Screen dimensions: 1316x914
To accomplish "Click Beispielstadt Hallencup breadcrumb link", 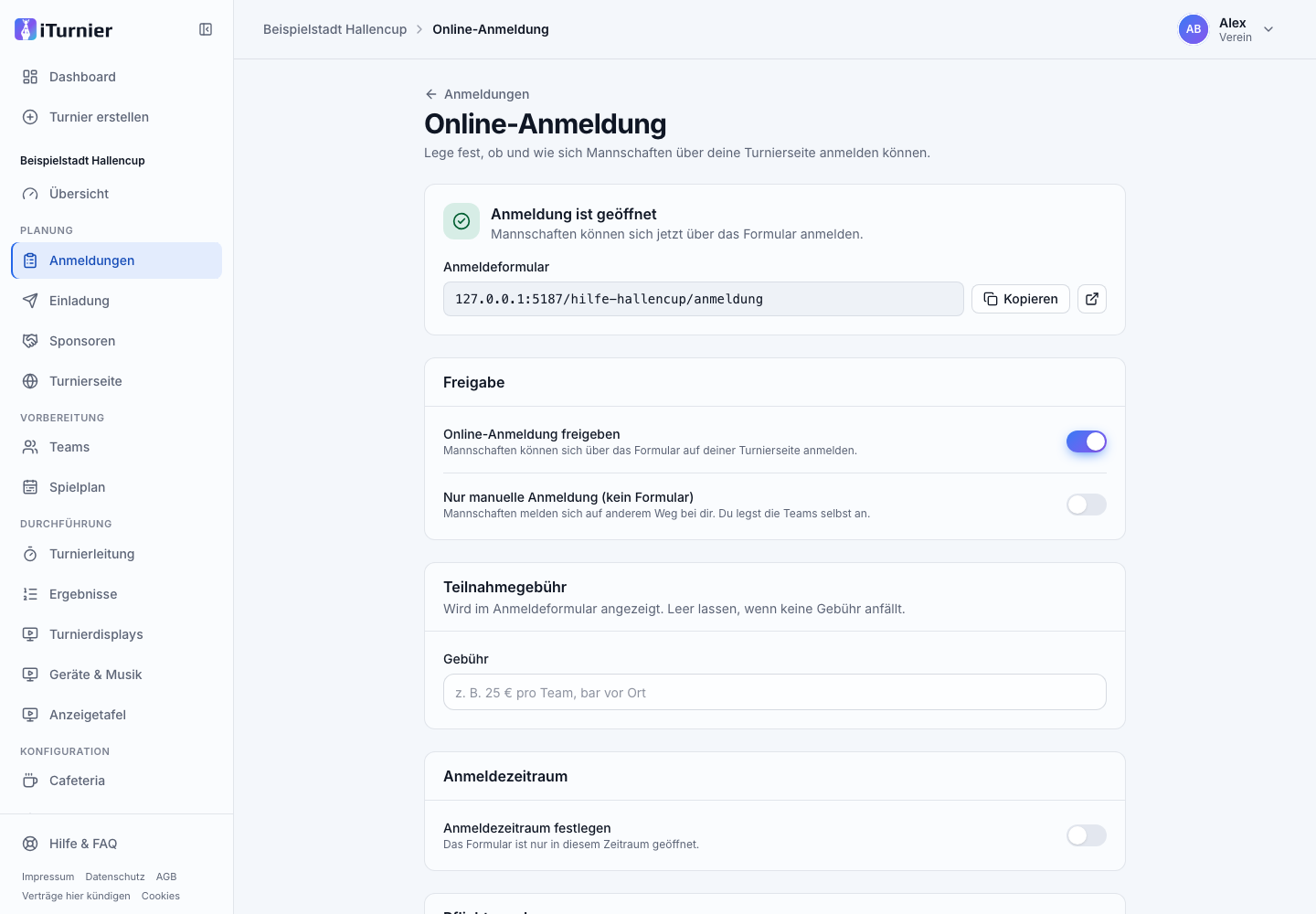I will (x=334, y=29).
